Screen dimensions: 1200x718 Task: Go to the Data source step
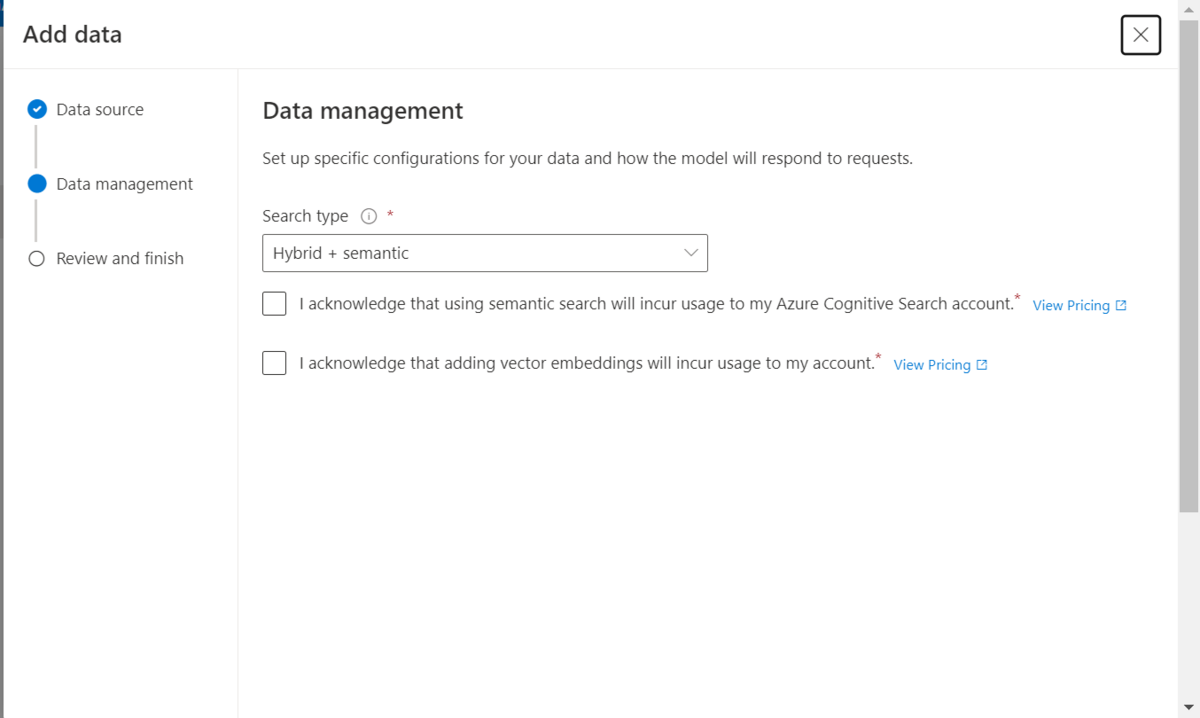pyautogui.click(x=100, y=110)
